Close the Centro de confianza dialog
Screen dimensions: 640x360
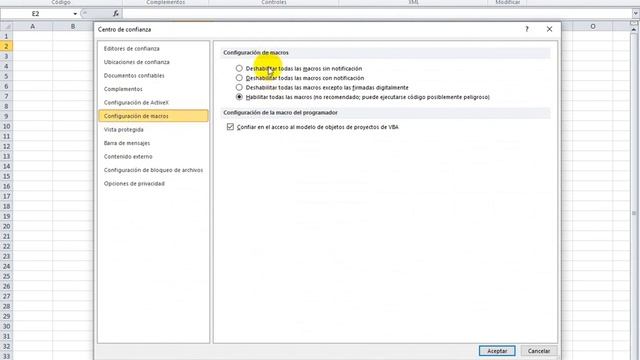549,29
